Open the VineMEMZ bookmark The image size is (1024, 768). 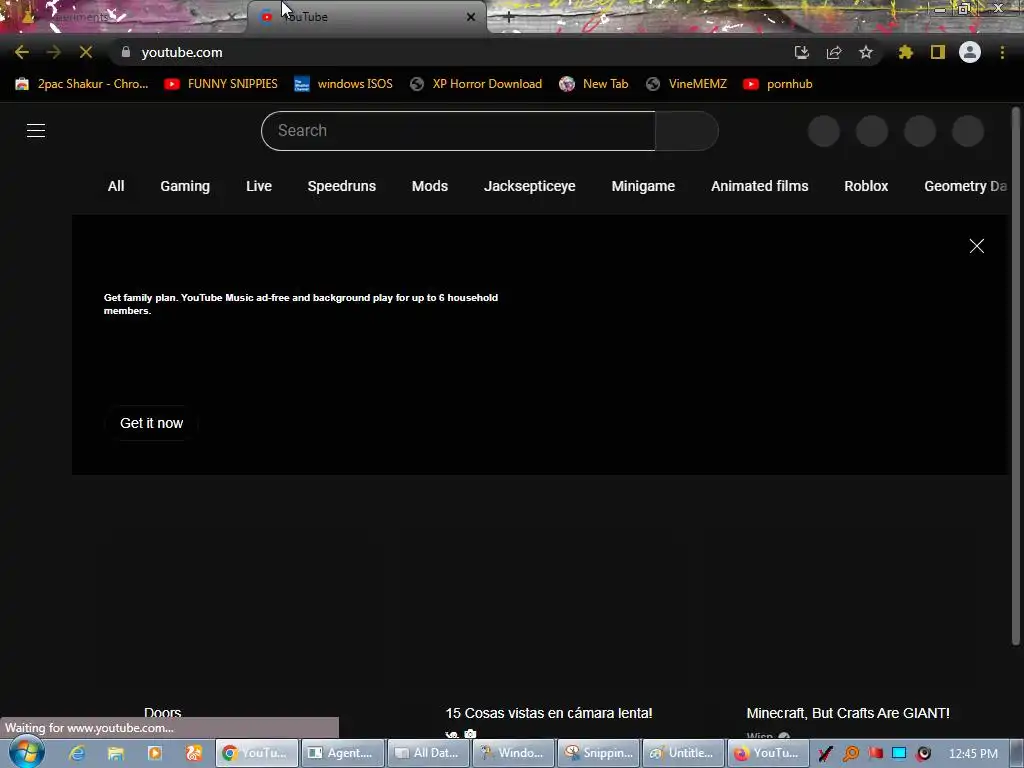686,84
